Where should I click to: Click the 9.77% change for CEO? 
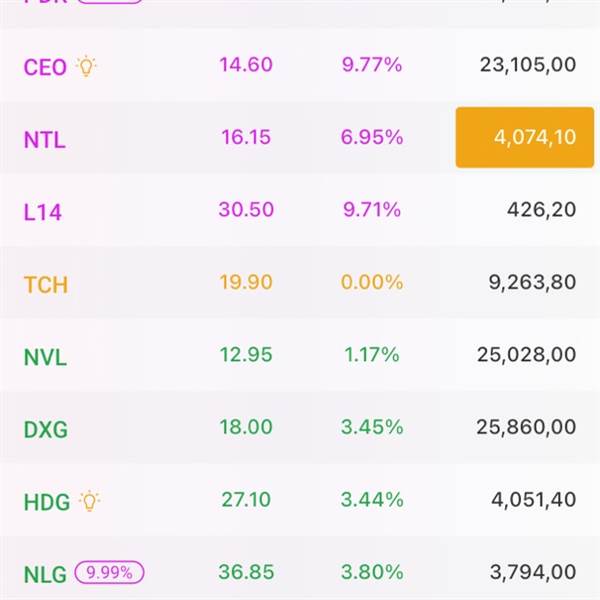[x=372, y=64]
